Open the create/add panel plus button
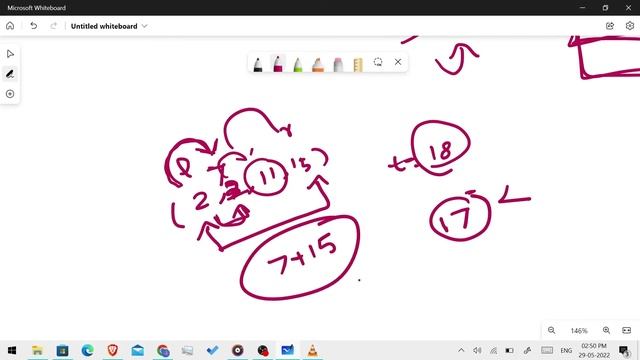The width and height of the screenshot is (640, 360). [10, 94]
